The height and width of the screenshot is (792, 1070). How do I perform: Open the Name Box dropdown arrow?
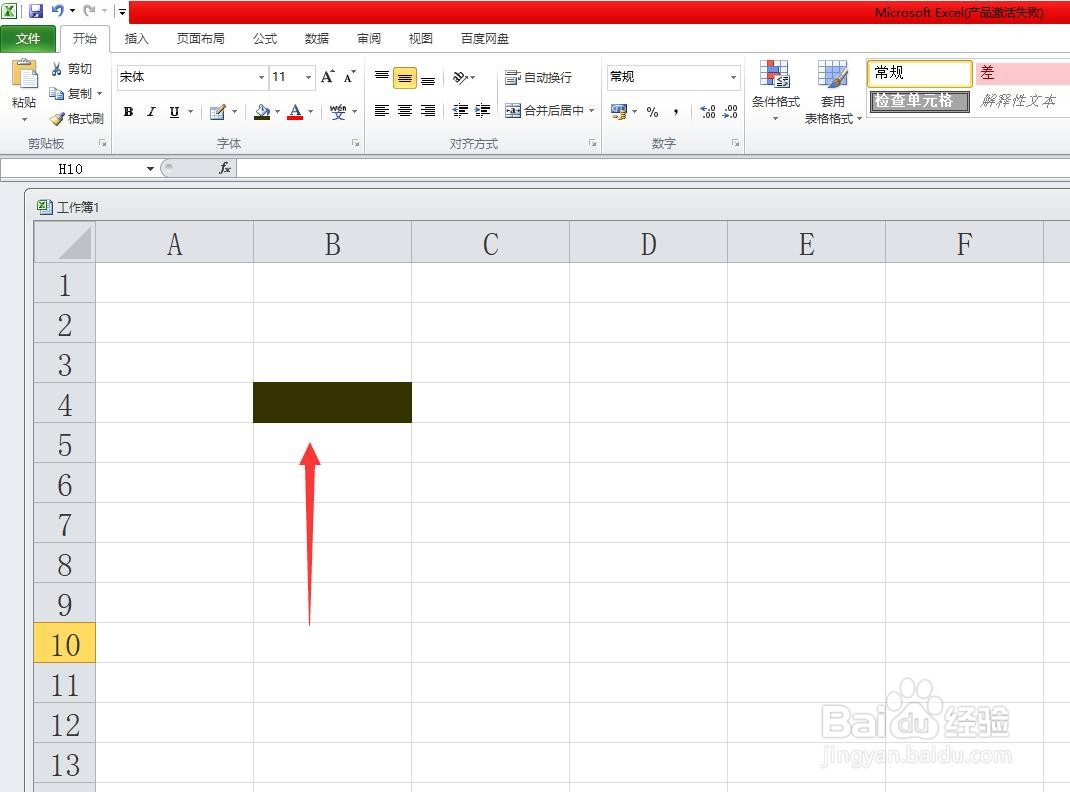150,168
